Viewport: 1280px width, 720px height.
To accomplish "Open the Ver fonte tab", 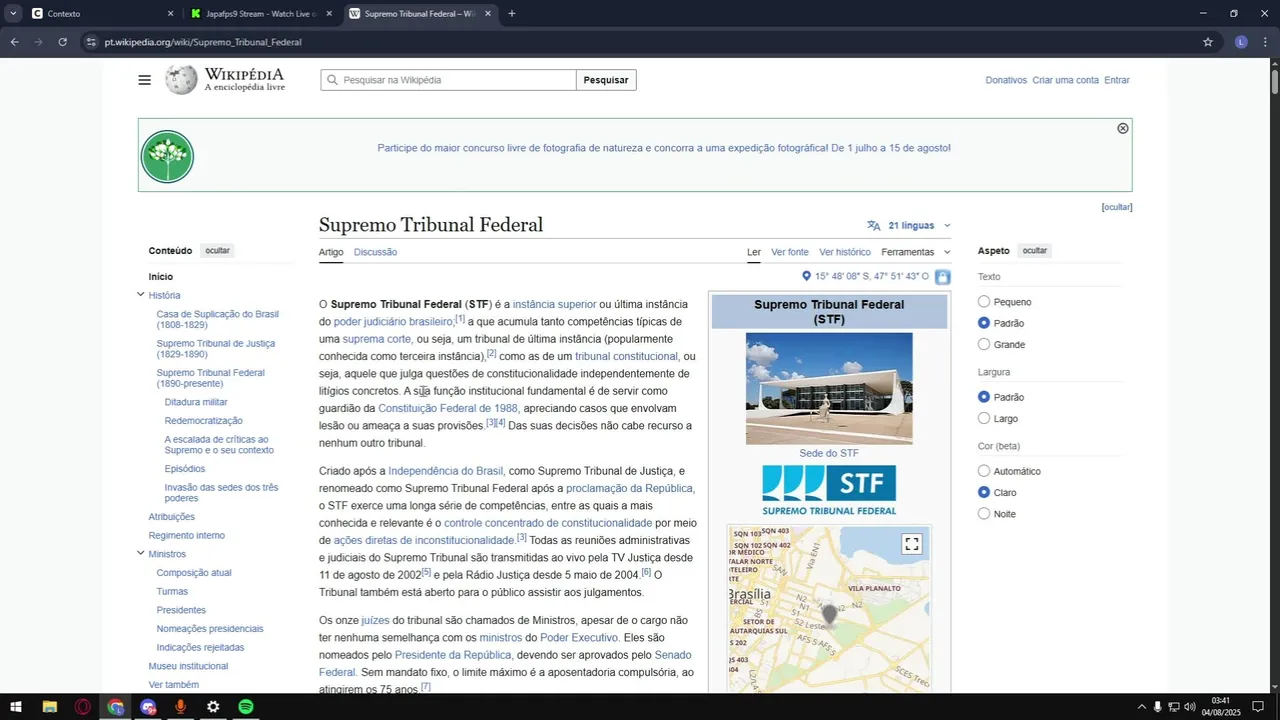I will coord(790,252).
